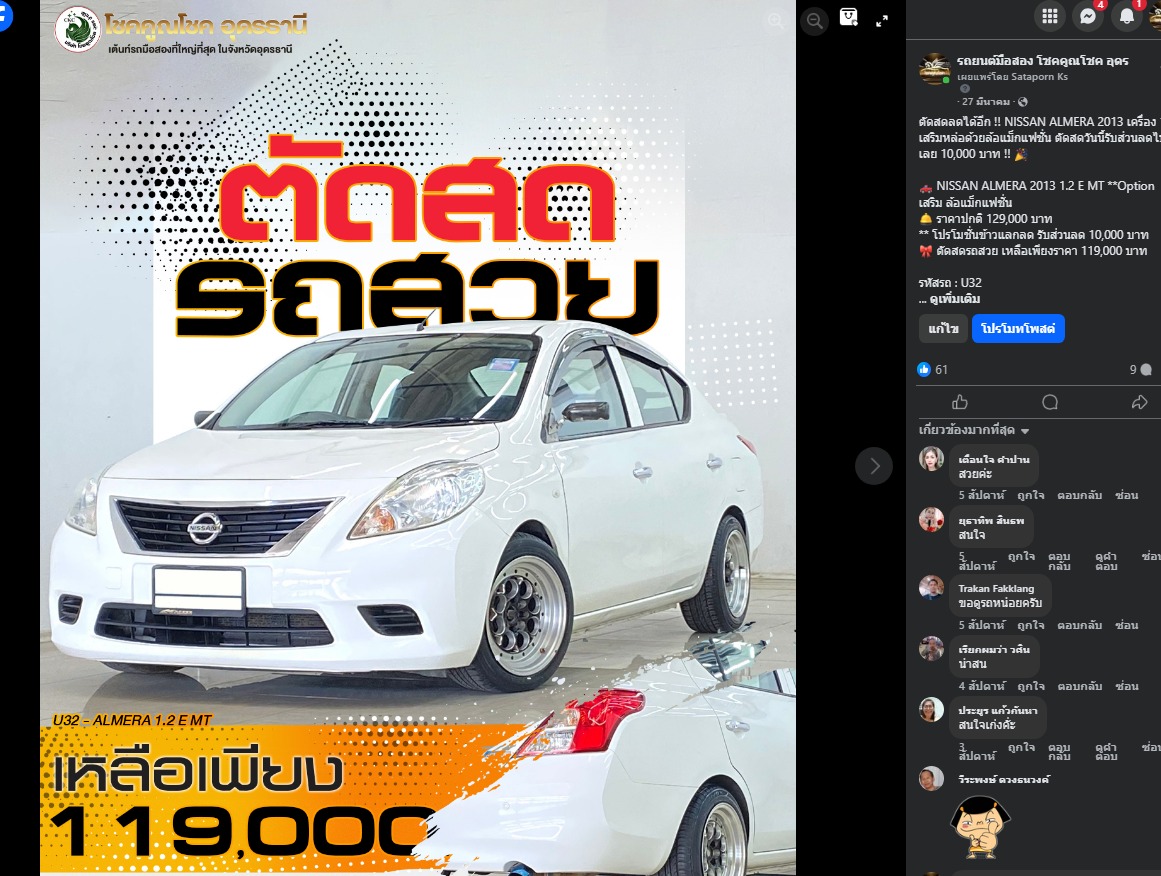Click the แก้ไข edit button
This screenshot has width=1161, height=876.
pyautogui.click(x=943, y=329)
